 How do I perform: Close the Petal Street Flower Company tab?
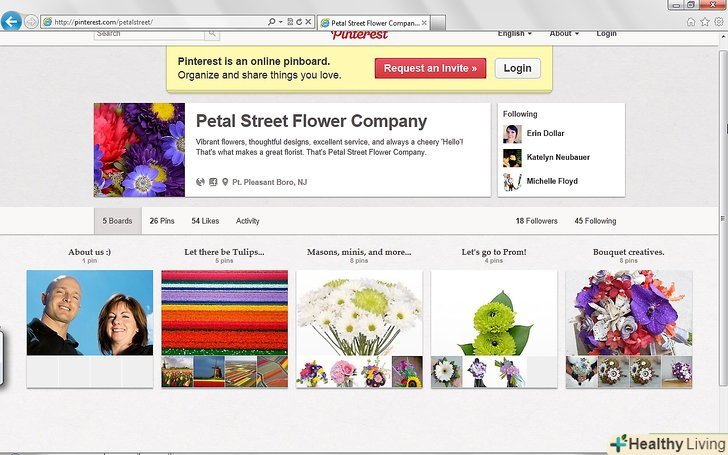[424, 23]
